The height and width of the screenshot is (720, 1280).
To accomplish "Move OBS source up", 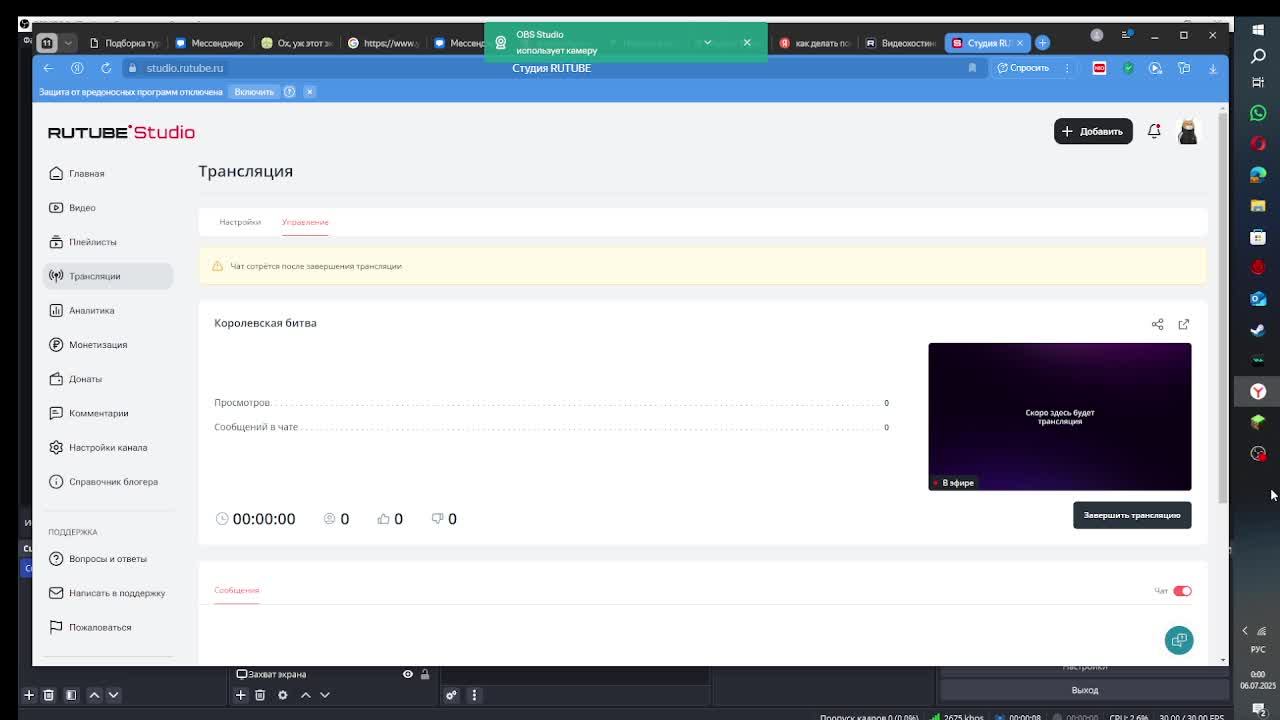I will pyautogui.click(x=306, y=695).
